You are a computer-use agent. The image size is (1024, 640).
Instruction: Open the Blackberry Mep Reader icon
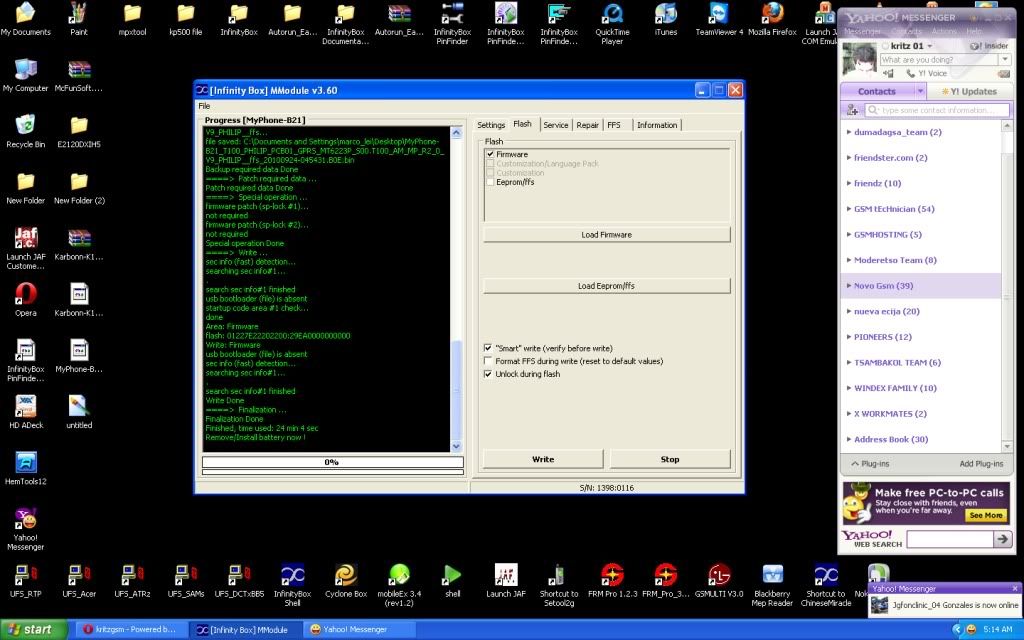(x=772, y=584)
